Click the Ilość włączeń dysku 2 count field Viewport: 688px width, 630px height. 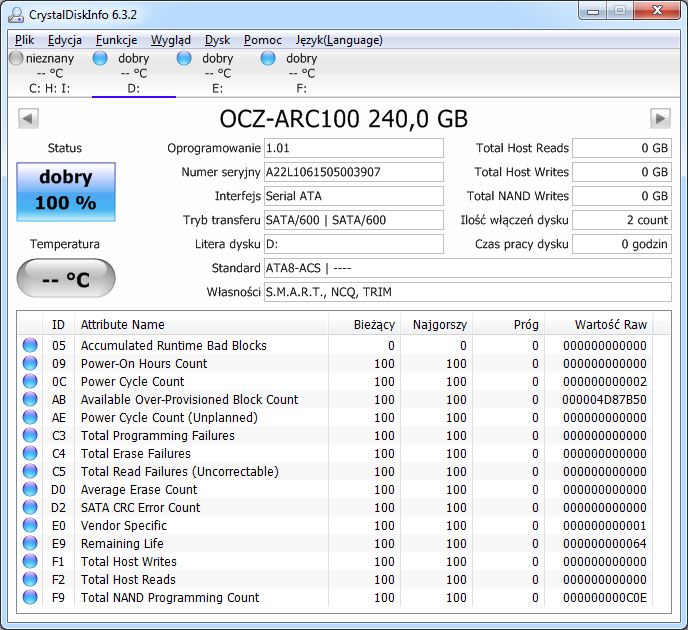click(622, 220)
